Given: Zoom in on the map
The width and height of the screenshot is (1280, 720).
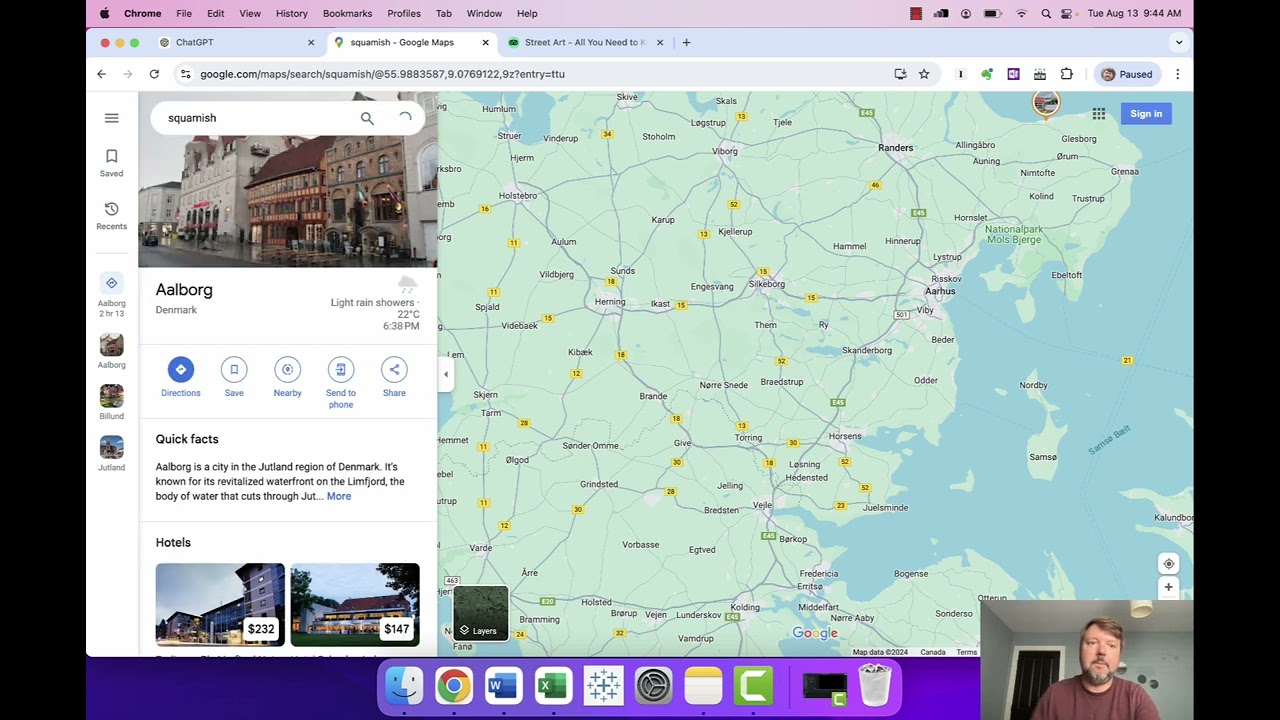Looking at the screenshot, I should pos(1168,588).
